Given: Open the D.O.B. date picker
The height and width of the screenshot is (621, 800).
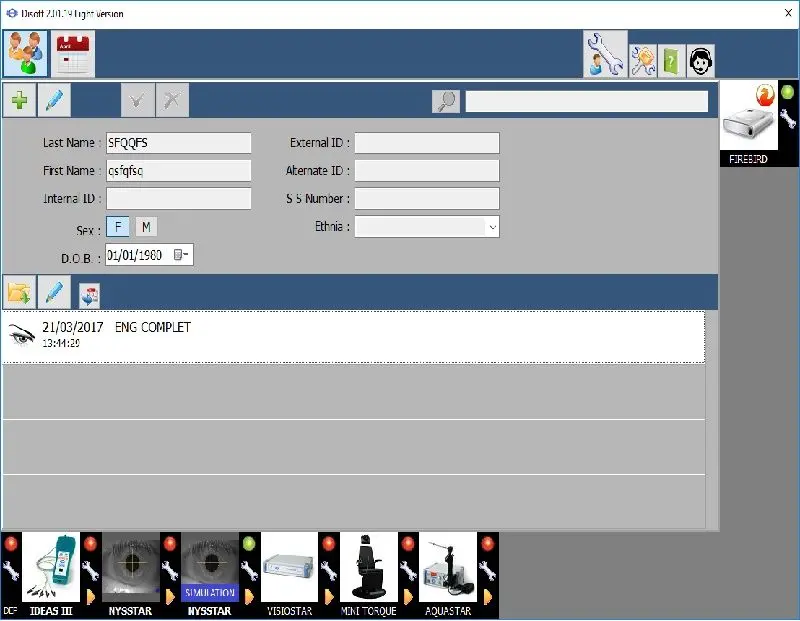Looking at the screenshot, I should point(180,255).
